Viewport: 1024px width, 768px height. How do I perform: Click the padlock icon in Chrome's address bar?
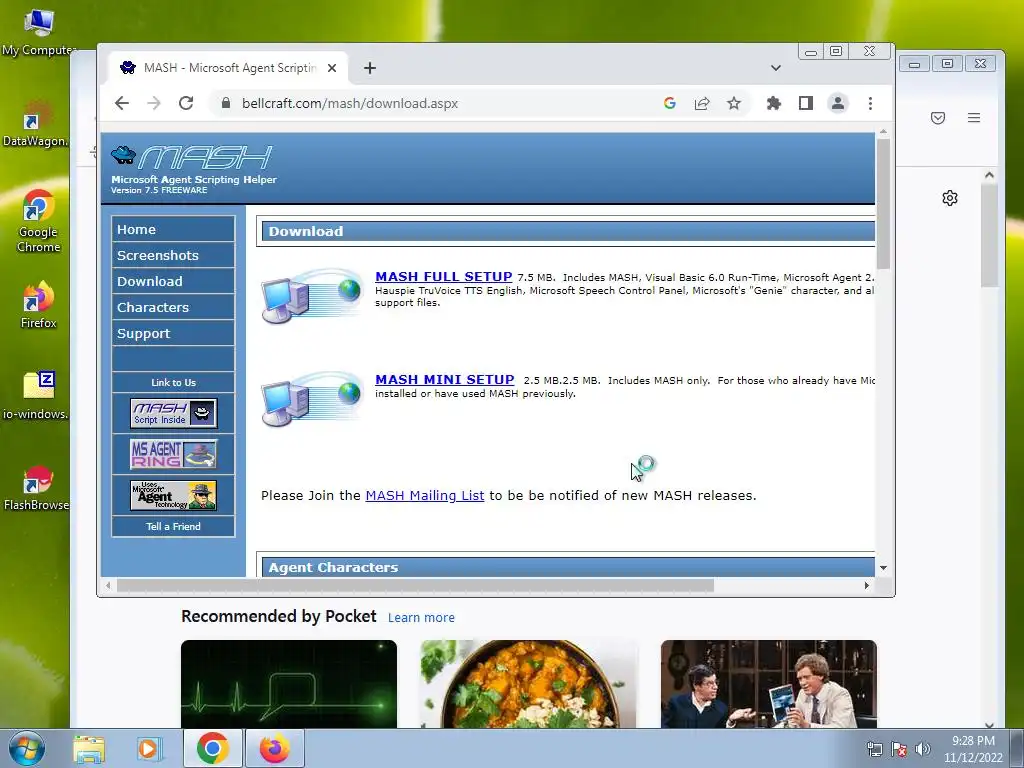point(226,103)
